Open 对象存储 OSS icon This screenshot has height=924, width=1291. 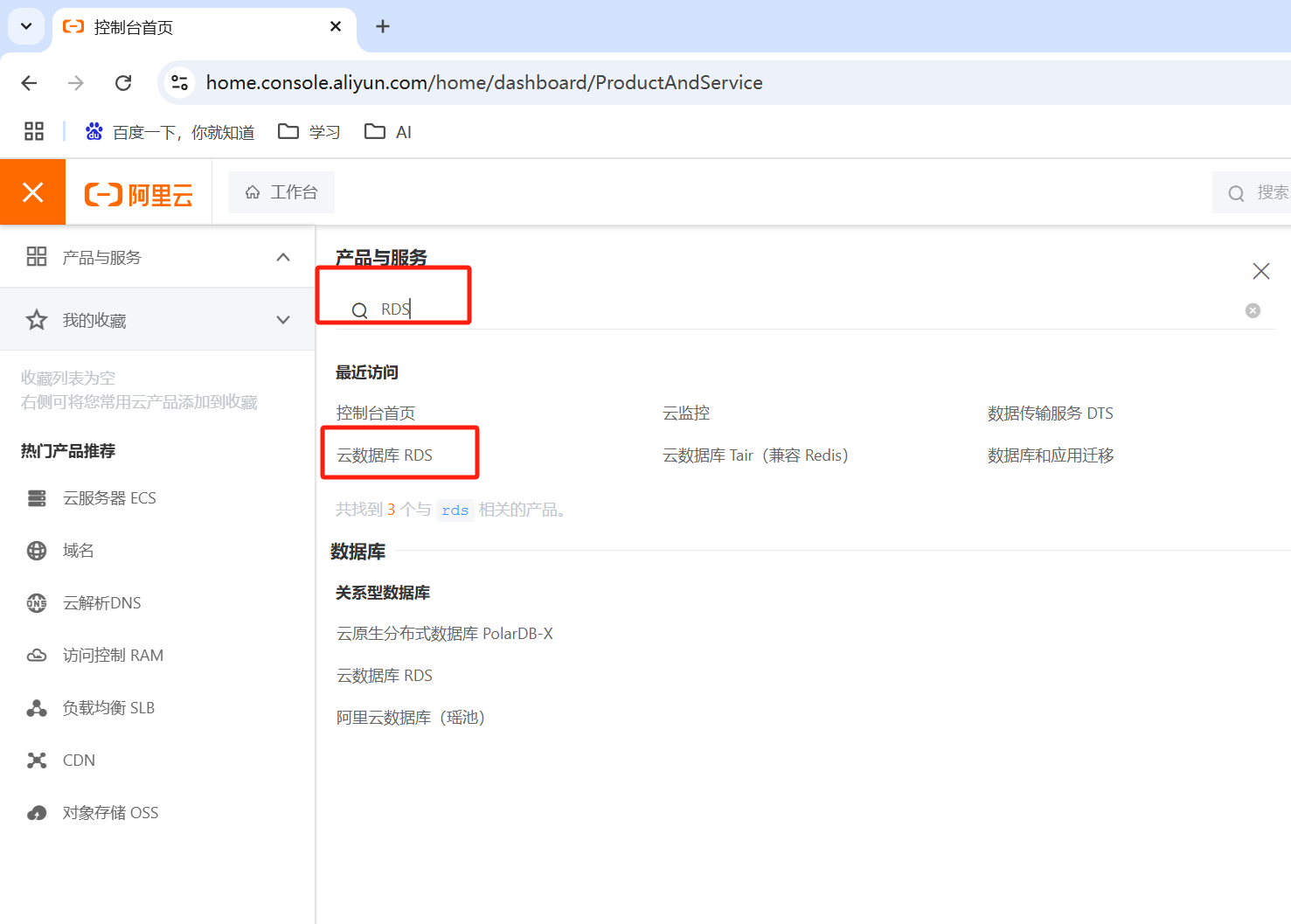37,813
